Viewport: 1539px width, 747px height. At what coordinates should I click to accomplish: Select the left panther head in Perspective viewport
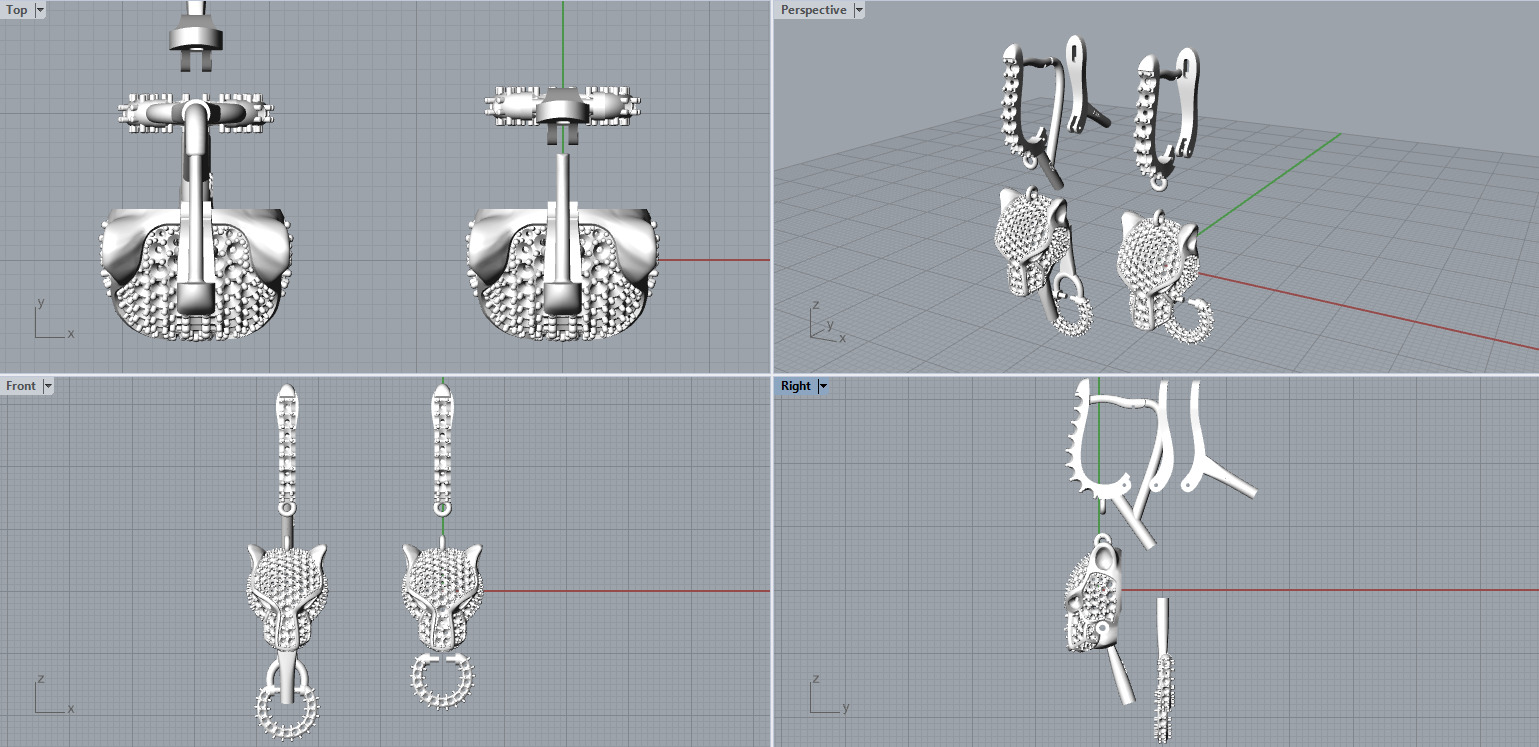point(1030,240)
